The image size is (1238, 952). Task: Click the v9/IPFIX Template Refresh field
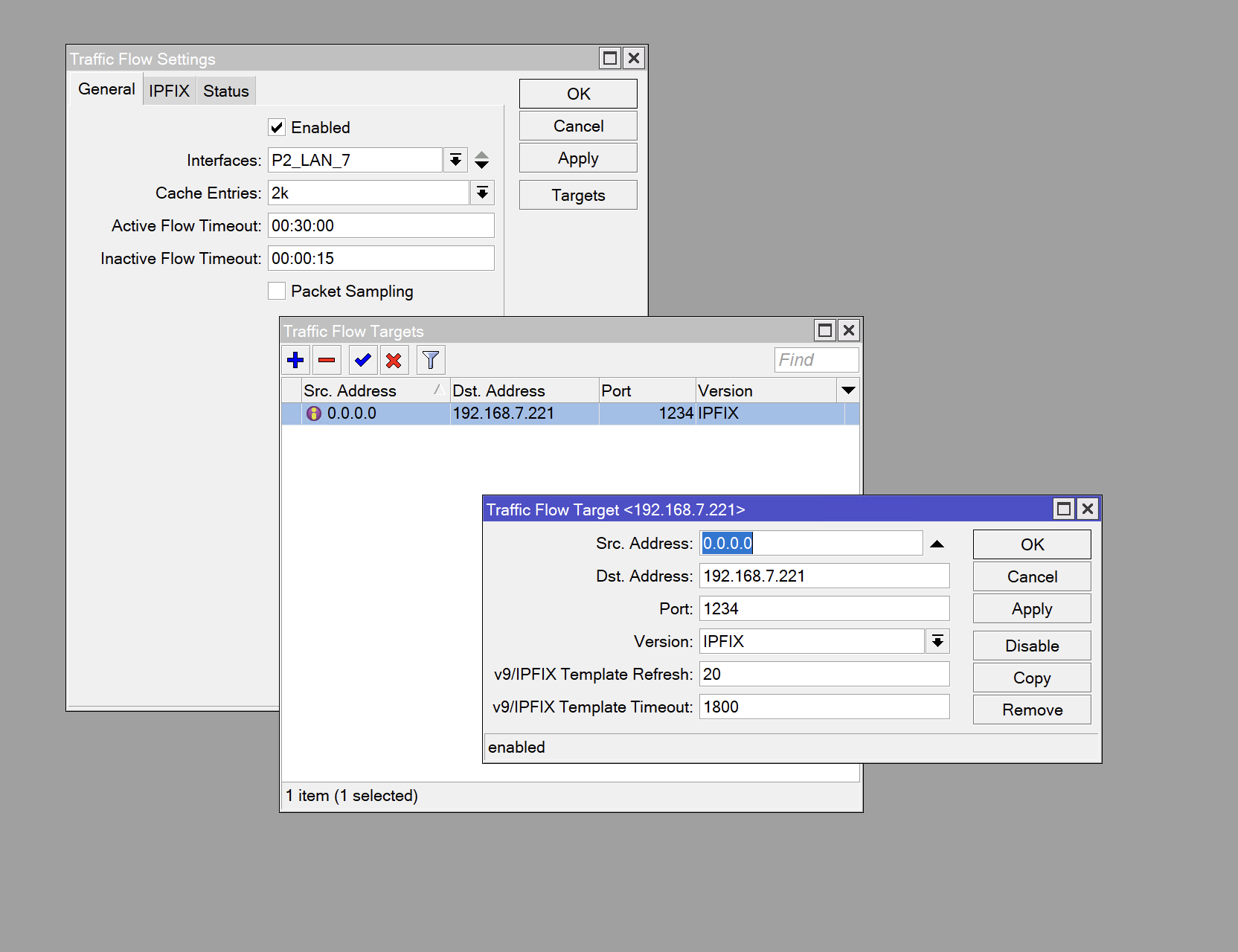pos(824,674)
